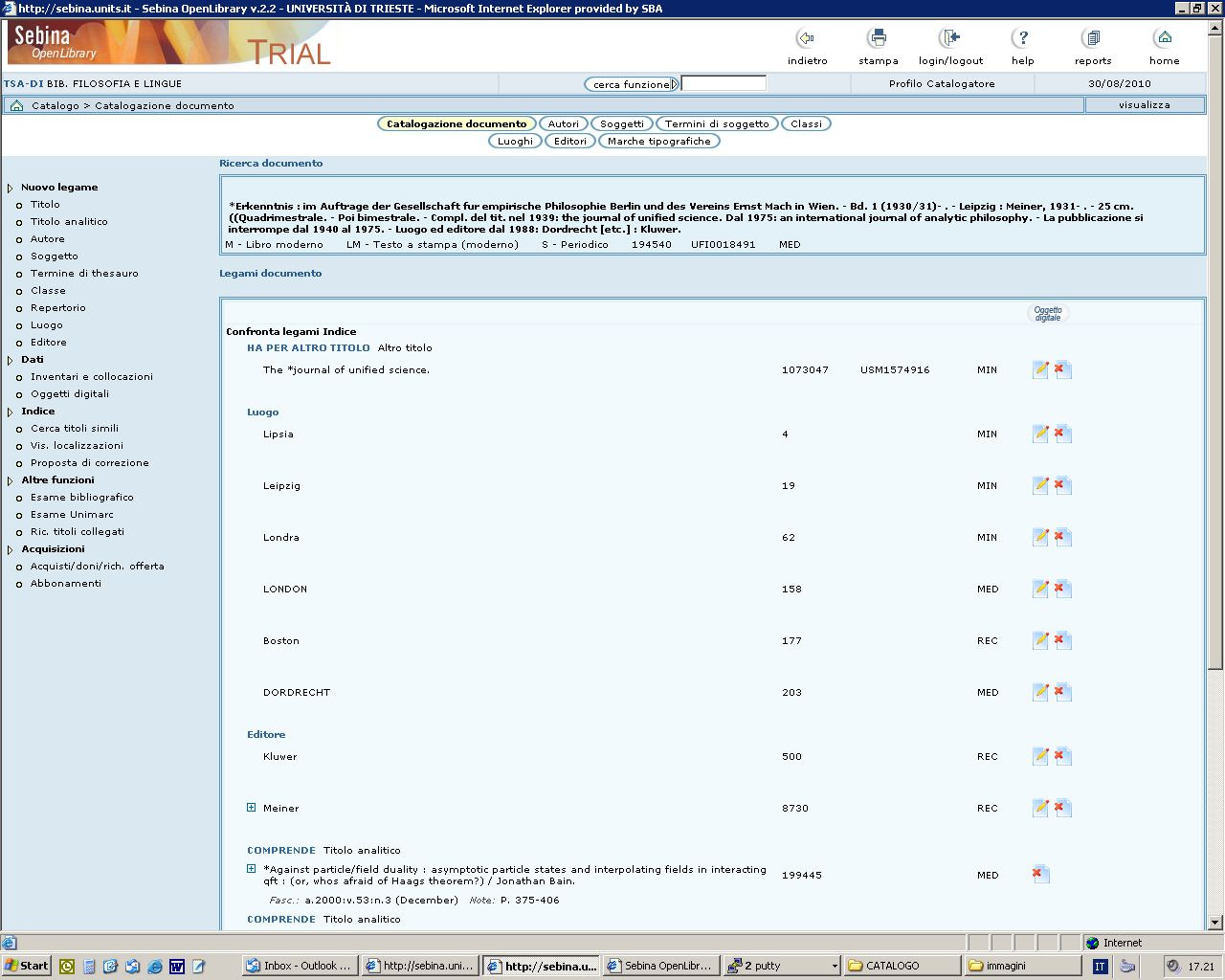The height and width of the screenshot is (980, 1225).
Task: Switch to the Soggetti tab
Action: (622, 123)
